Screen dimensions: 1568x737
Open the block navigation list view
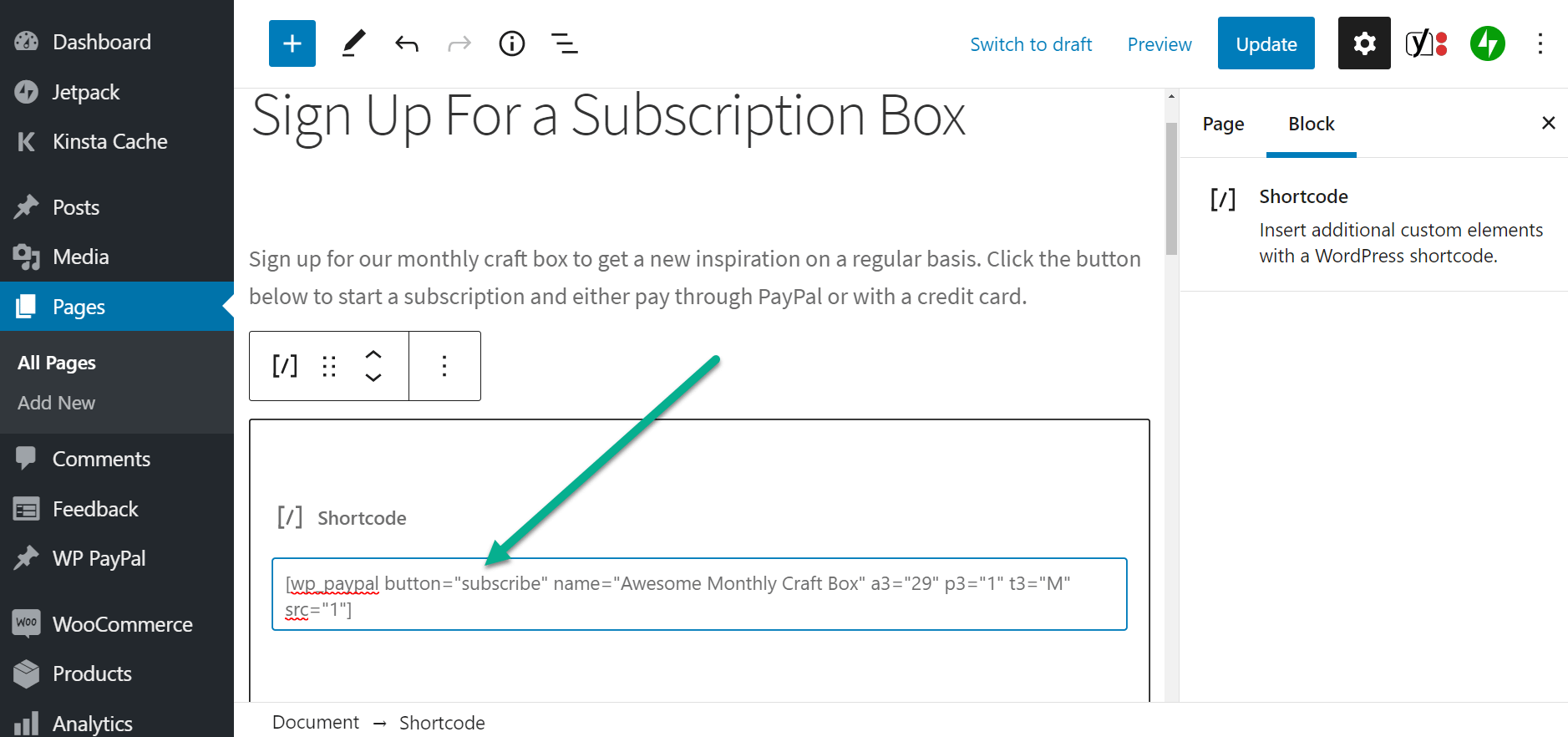click(x=565, y=43)
